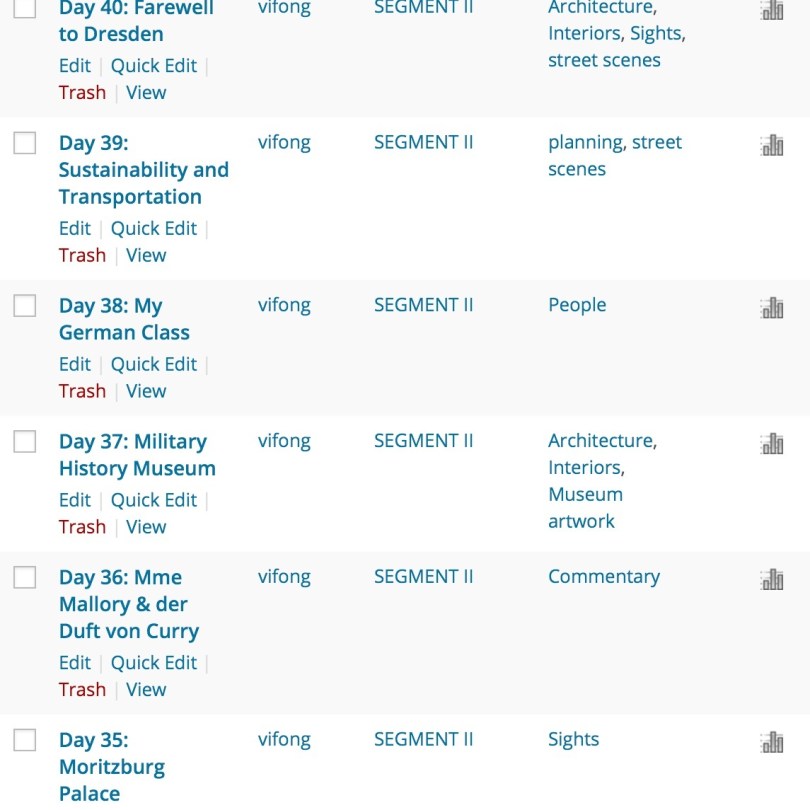Tick checkbox for Day 38: My German Class
The image size is (810, 810).
(25, 306)
